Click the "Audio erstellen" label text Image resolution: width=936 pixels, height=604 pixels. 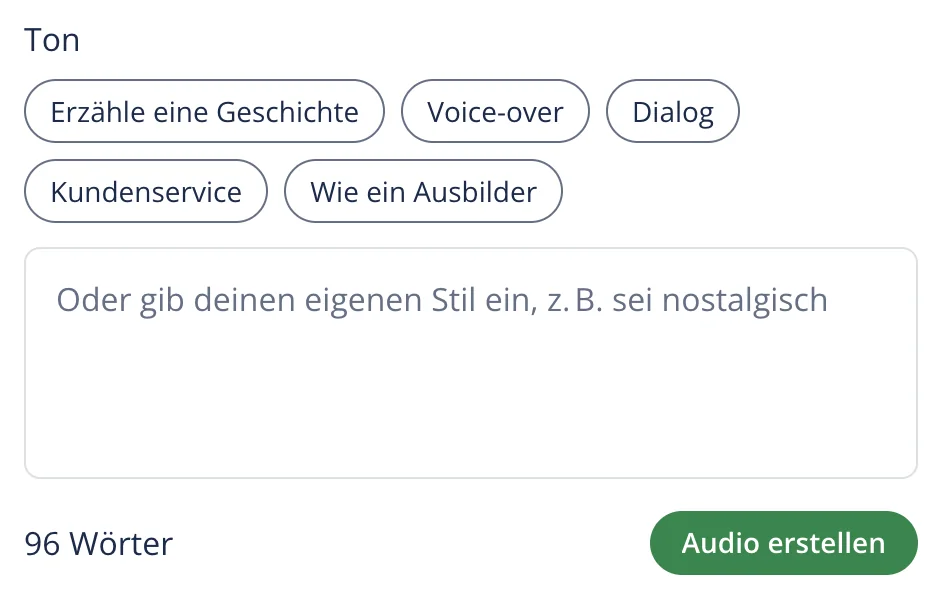pyautogui.click(x=783, y=543)
